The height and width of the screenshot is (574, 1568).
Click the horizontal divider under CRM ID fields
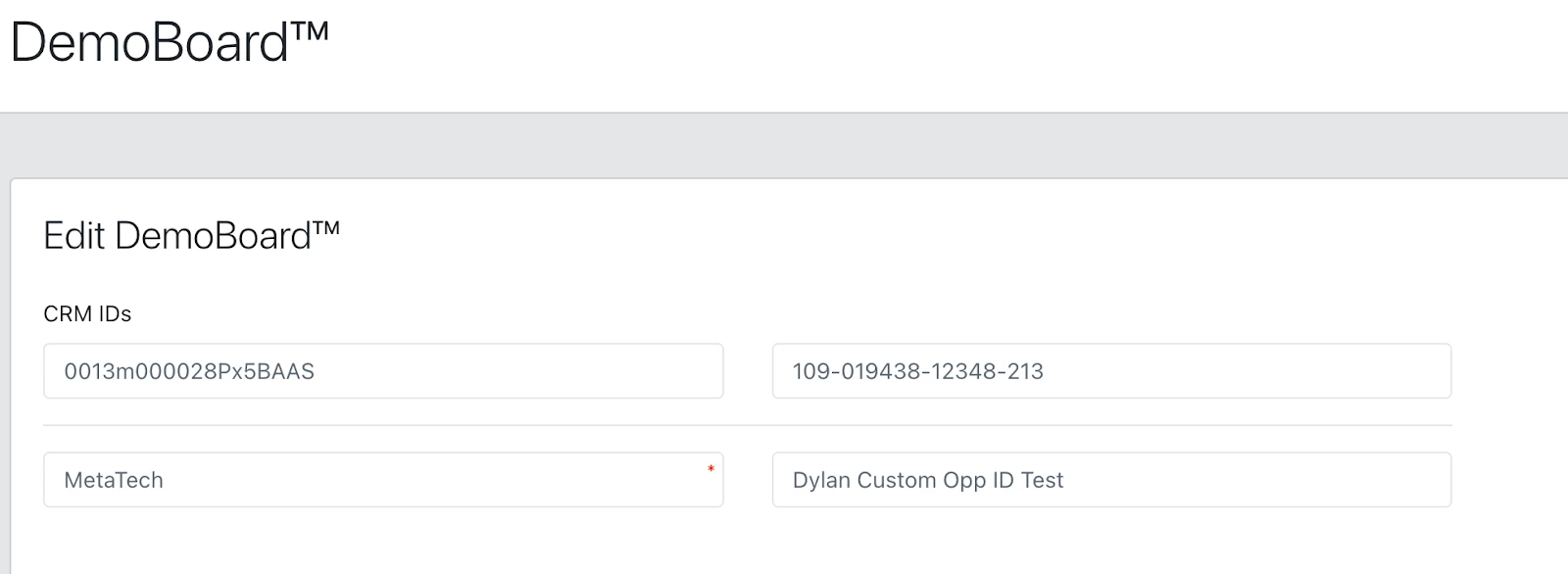[747, 425]
